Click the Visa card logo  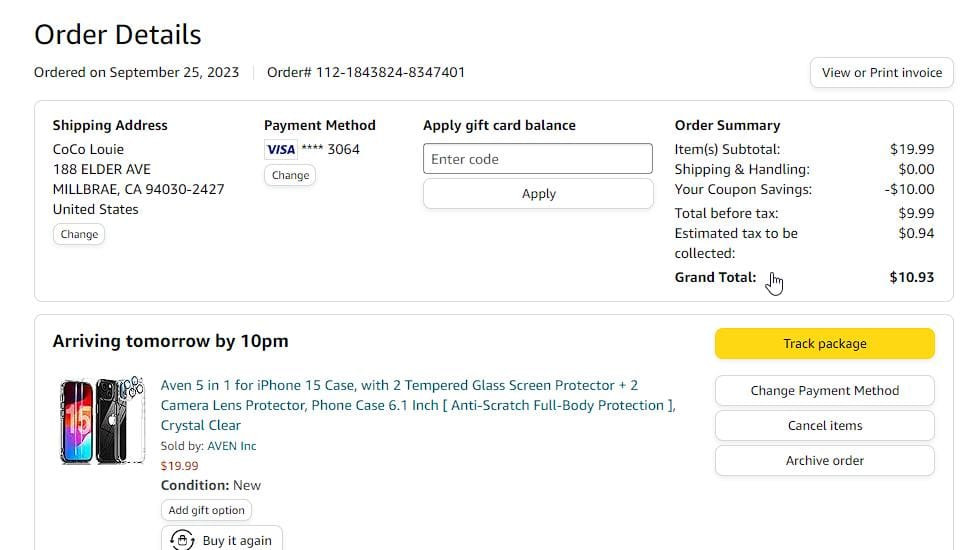280,150
